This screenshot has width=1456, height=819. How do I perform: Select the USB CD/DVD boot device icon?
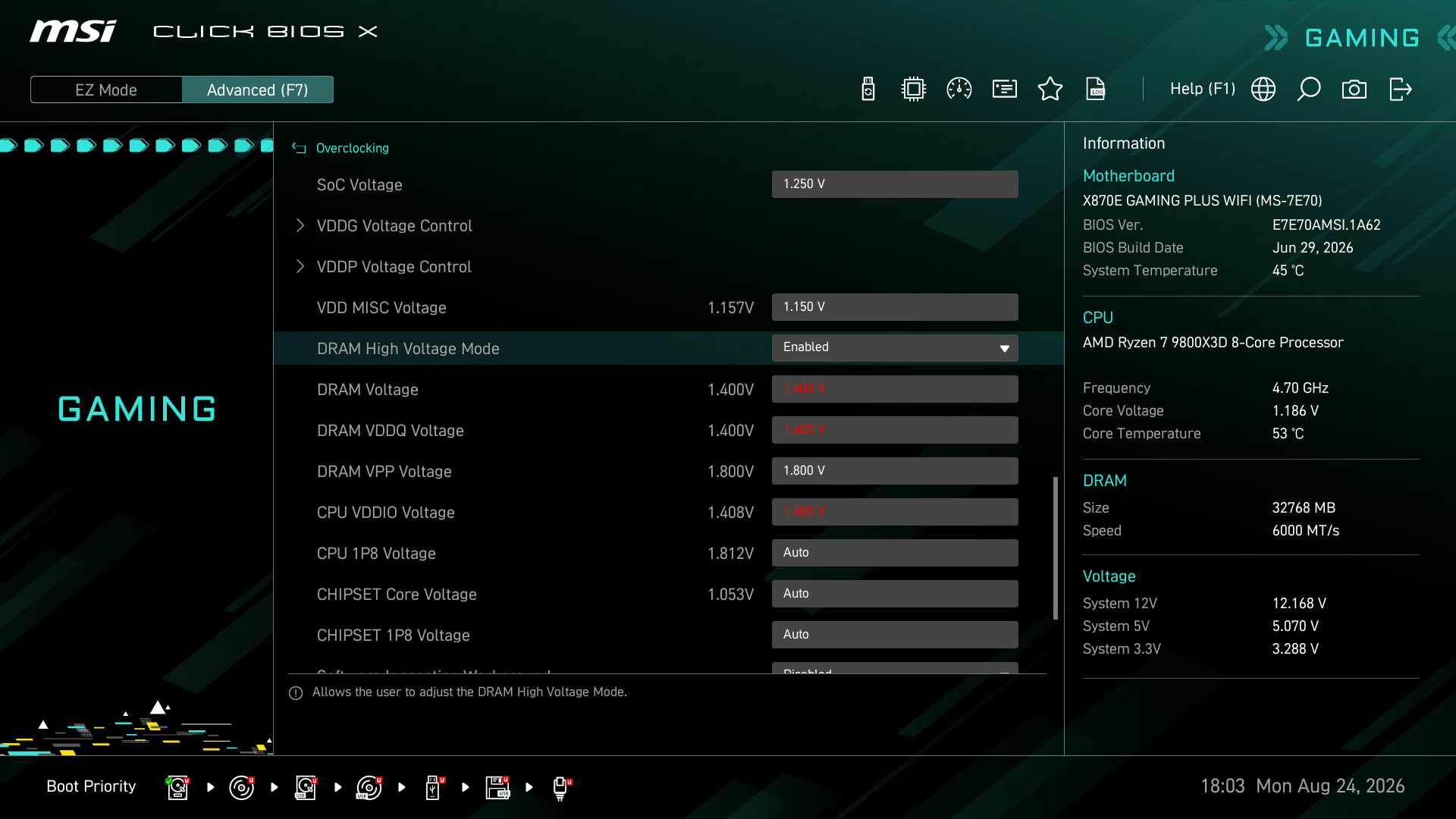[369, 787]
